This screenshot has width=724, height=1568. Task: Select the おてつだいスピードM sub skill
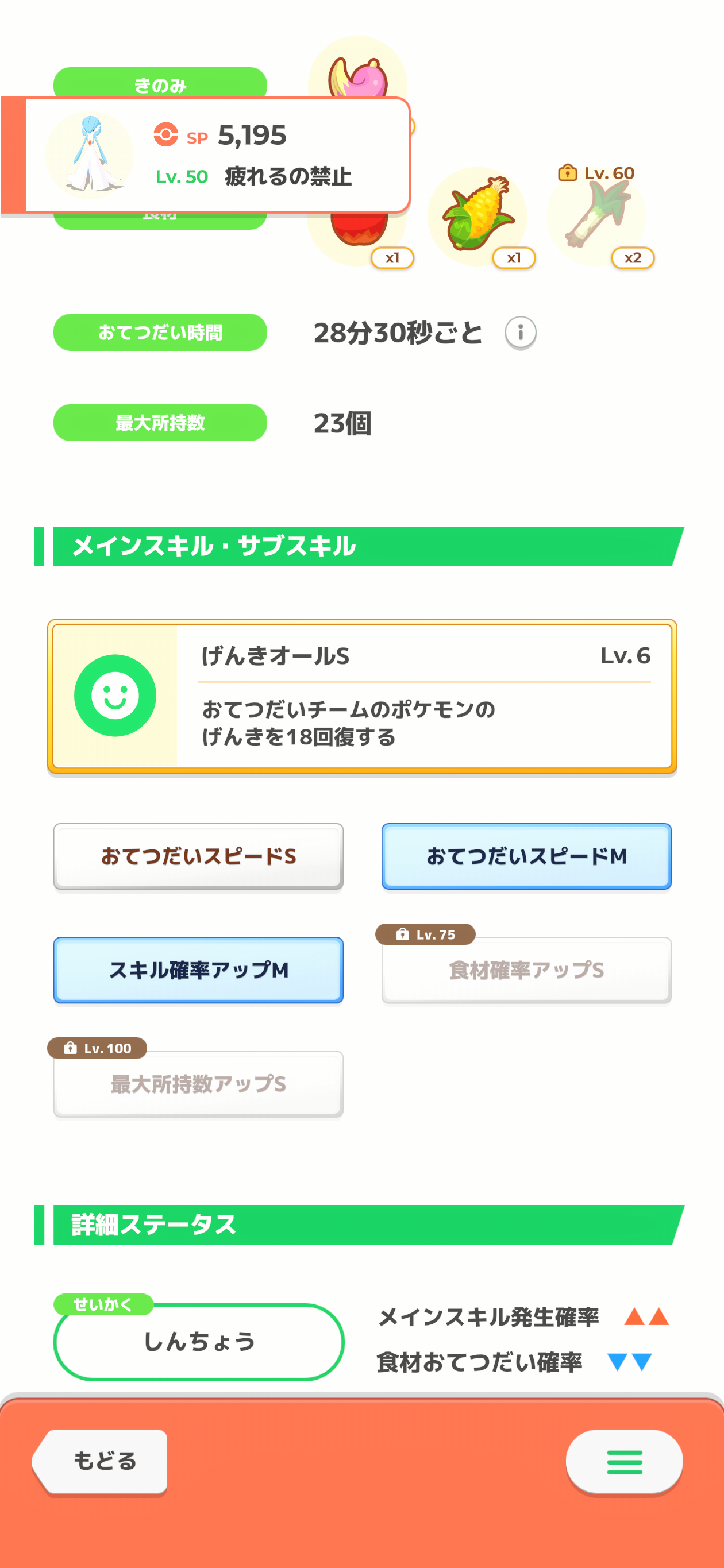(527, 856)
